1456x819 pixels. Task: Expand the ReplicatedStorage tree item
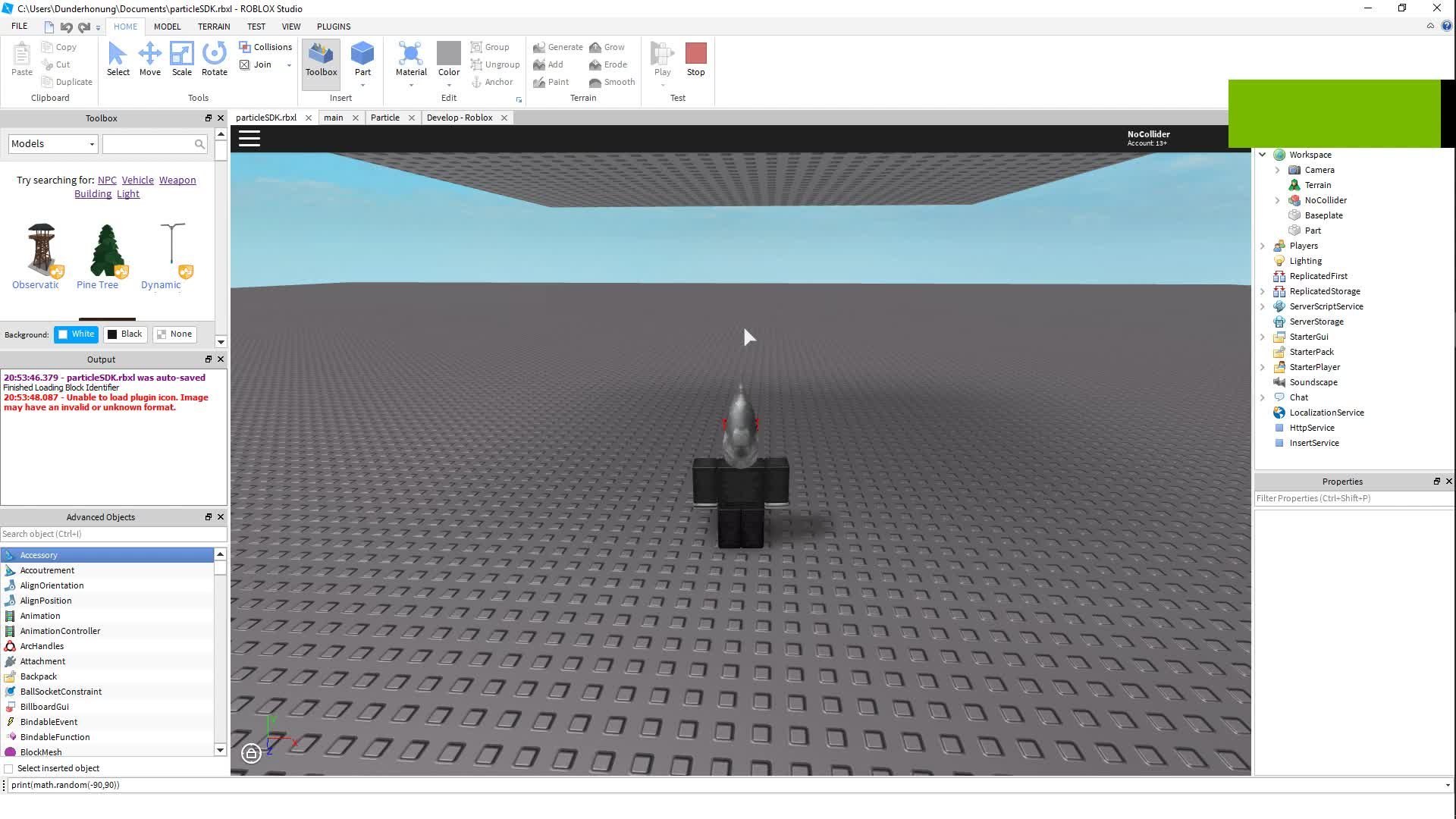tap(1261, 290)
